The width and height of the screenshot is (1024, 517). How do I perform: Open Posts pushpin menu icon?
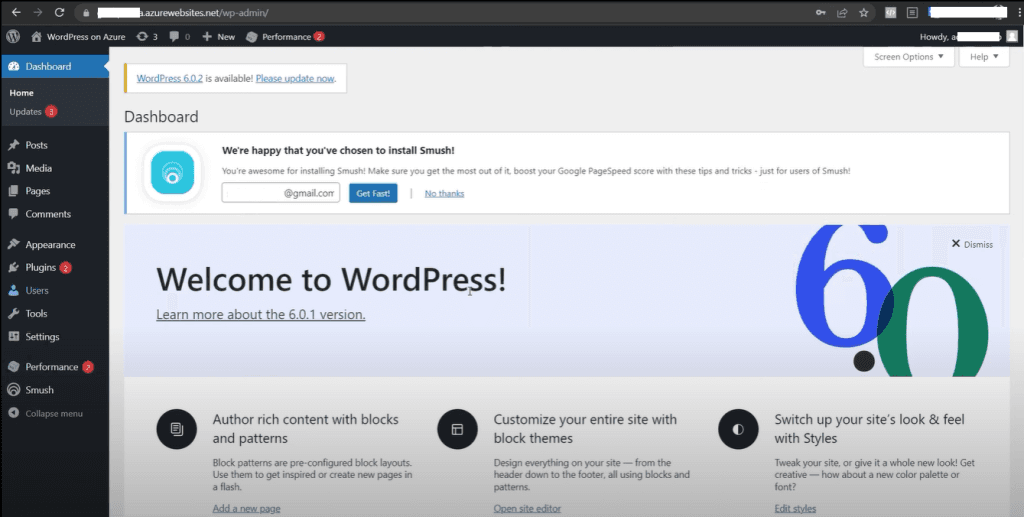click(14, 145)
